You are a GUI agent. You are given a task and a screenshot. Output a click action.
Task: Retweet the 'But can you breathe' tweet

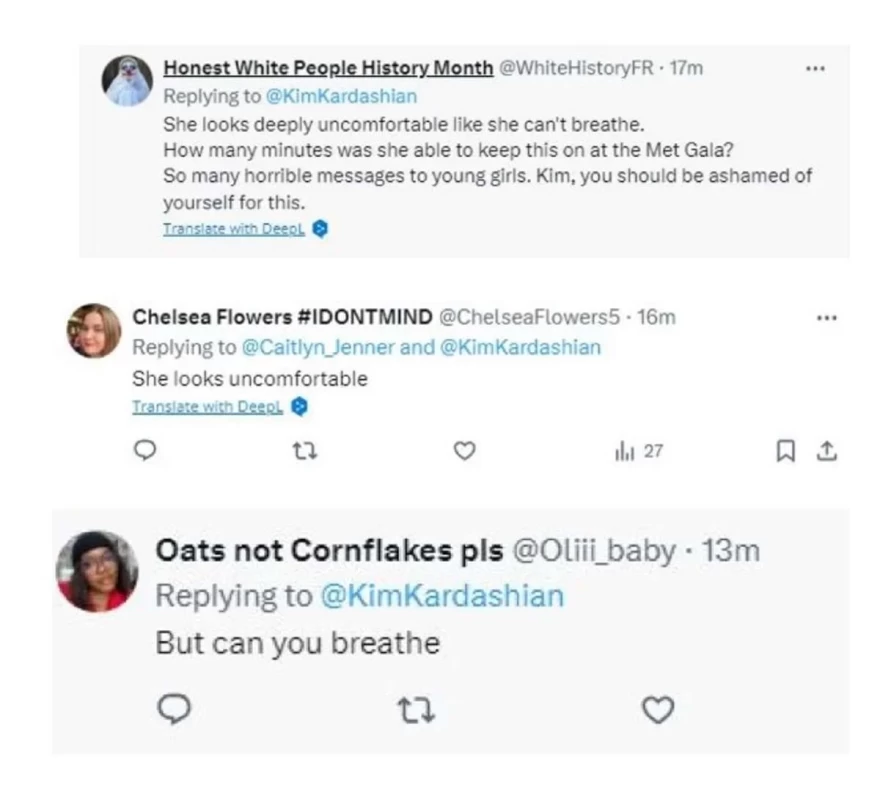click(420, 711)
